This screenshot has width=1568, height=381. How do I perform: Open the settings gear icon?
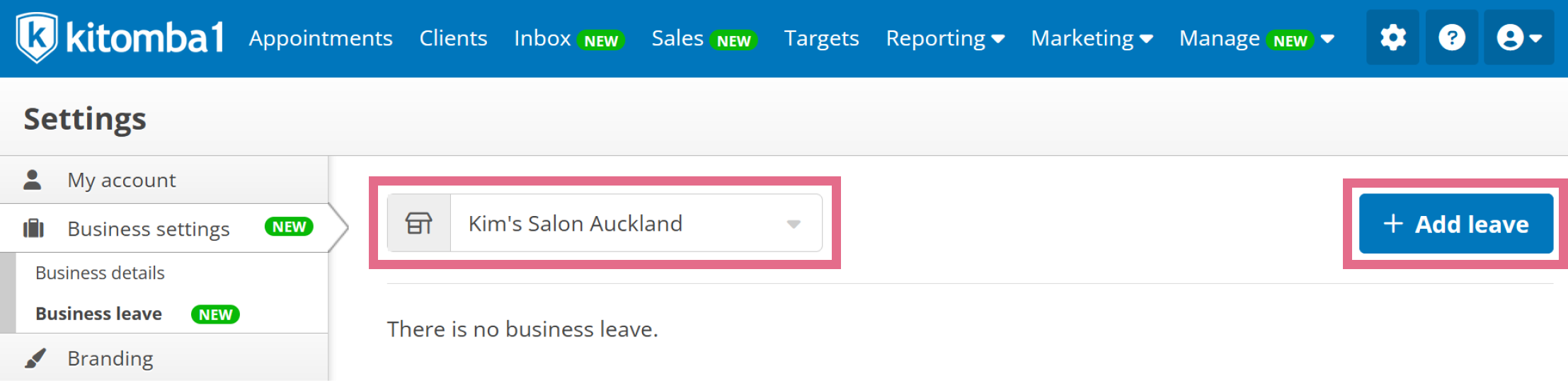click(x=1392, y=38)
